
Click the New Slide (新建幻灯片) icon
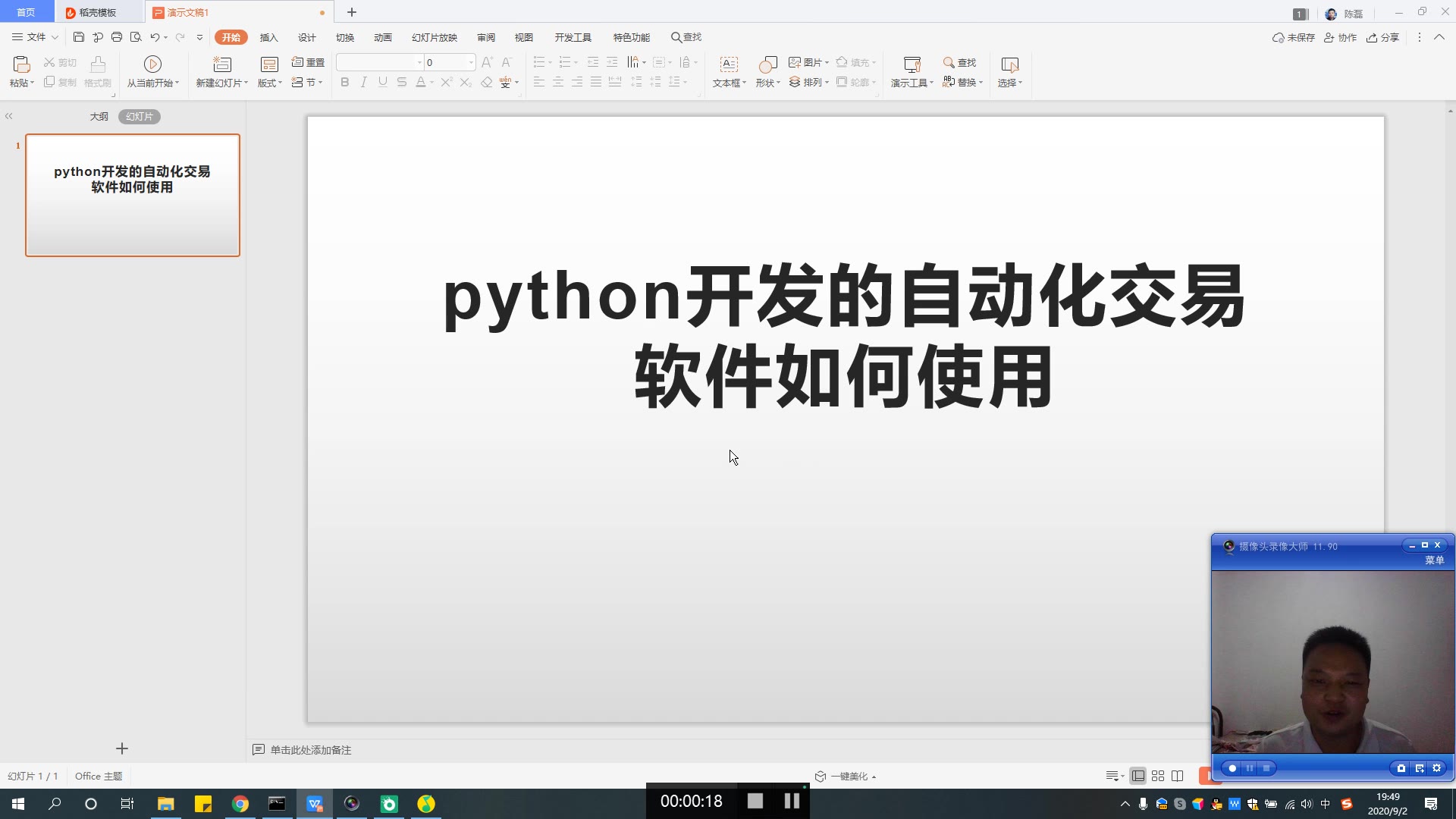coord(221,64)
